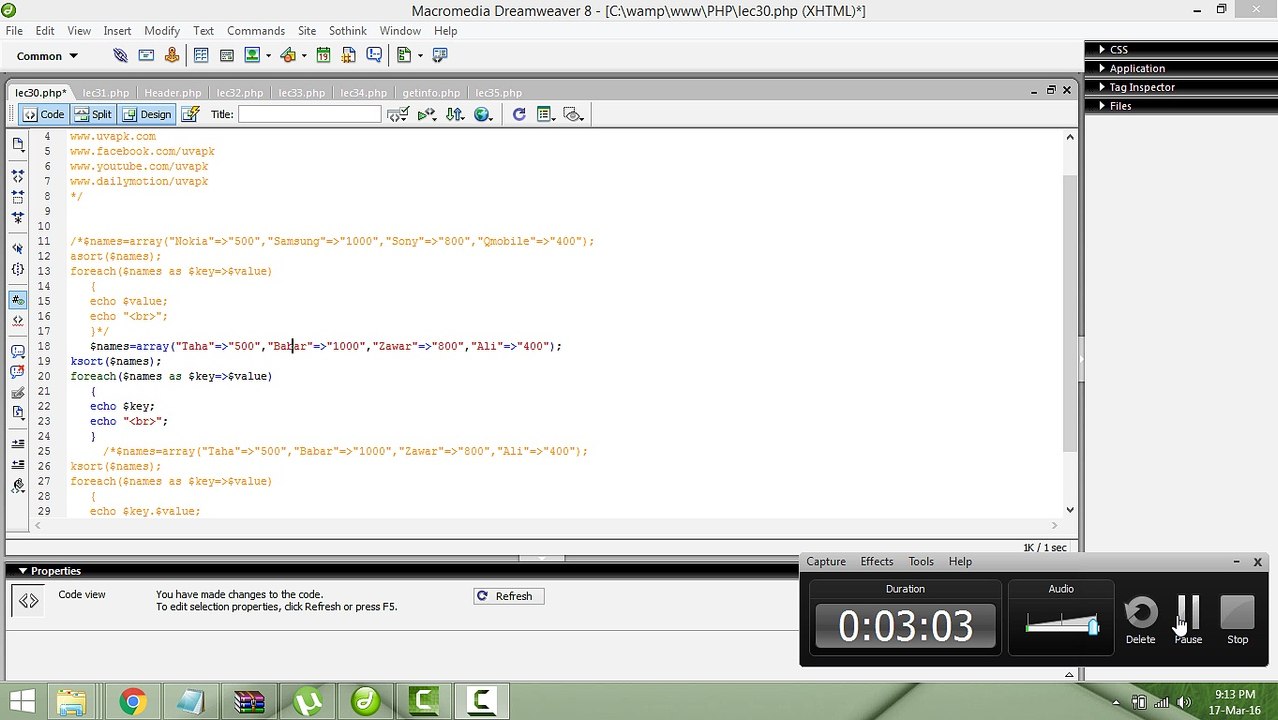Open the Validate Markup menu
The width and height of the screenshot is (1278, 720).
427,114
